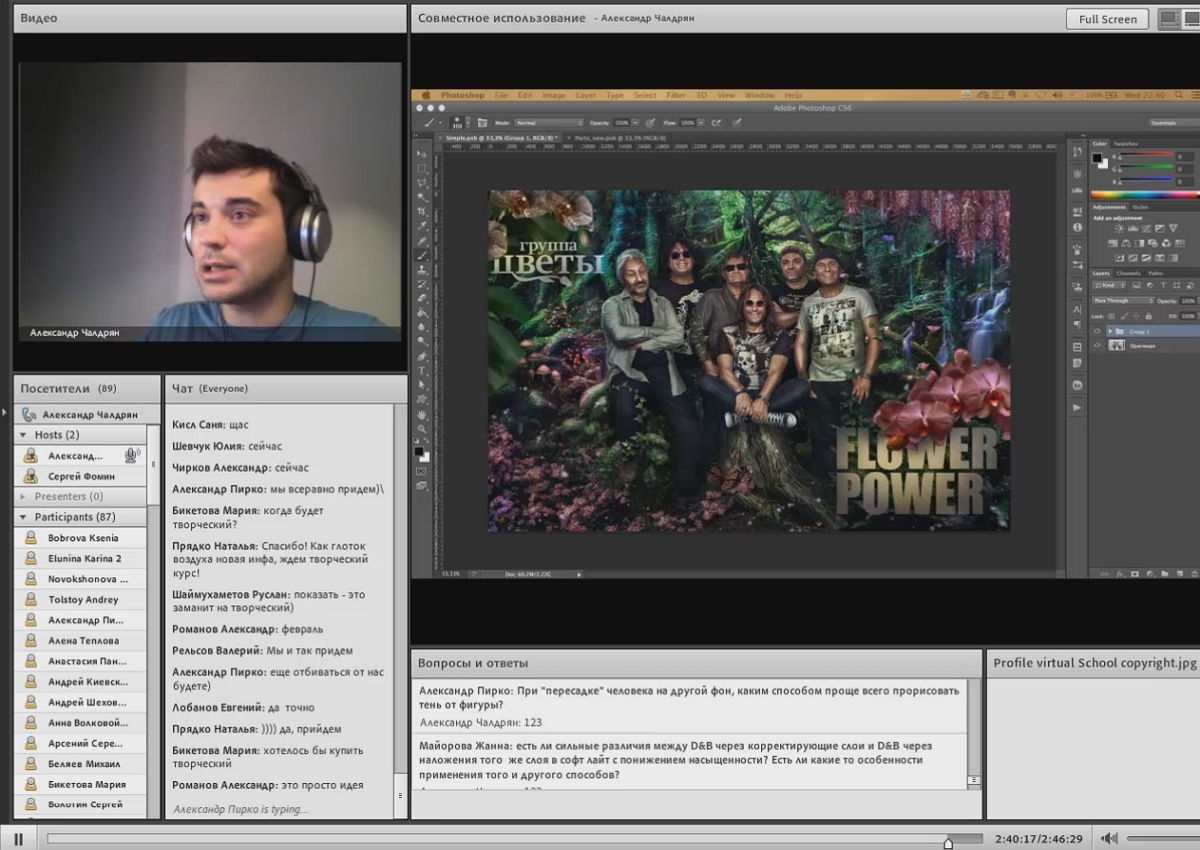The height and width of the screenshot is (850, 1200).
Task: Click the foreground color swatch in Color panel
Action: click(x=1098, y=158)
